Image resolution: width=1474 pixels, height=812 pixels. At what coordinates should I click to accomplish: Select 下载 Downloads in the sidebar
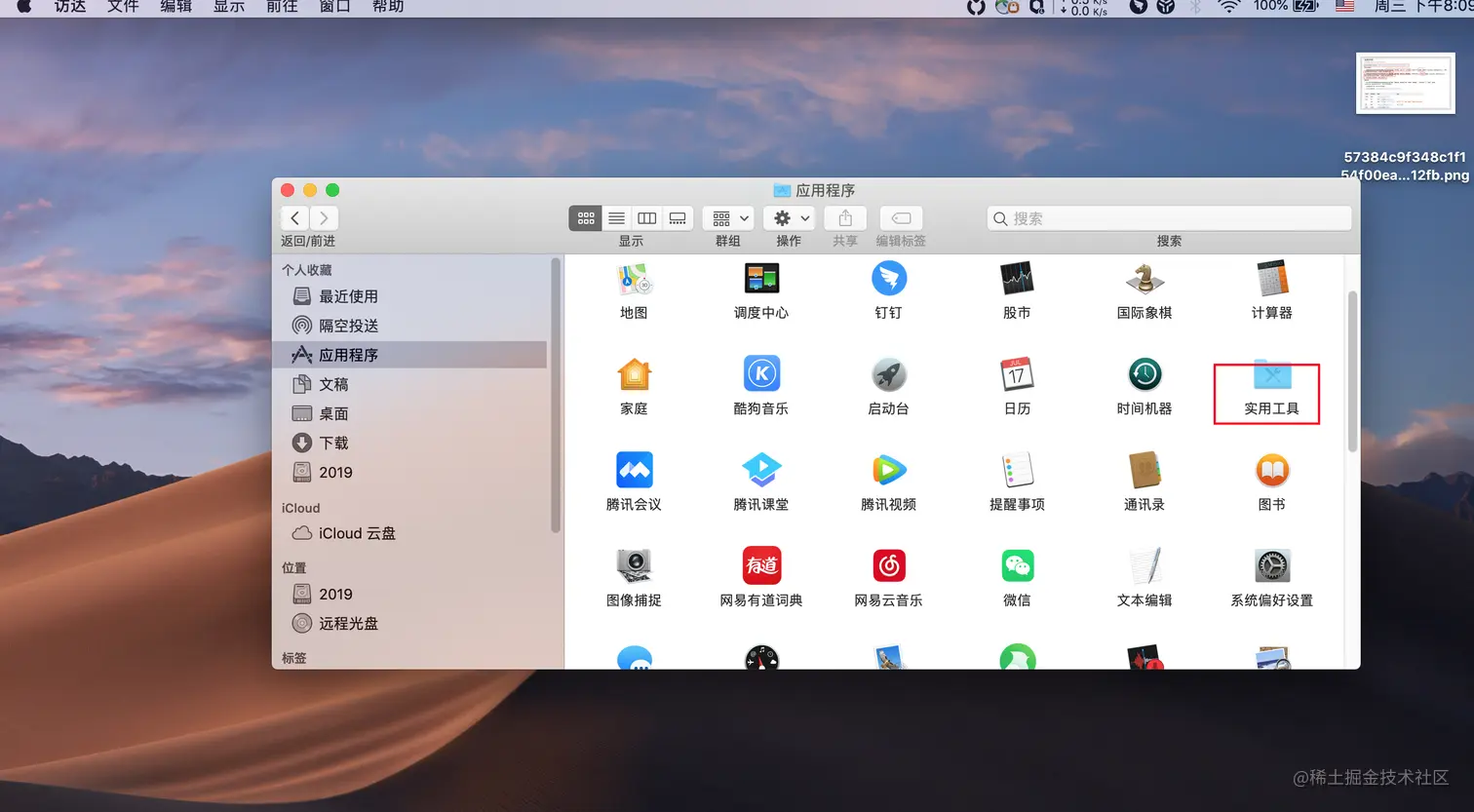point(409,443)
